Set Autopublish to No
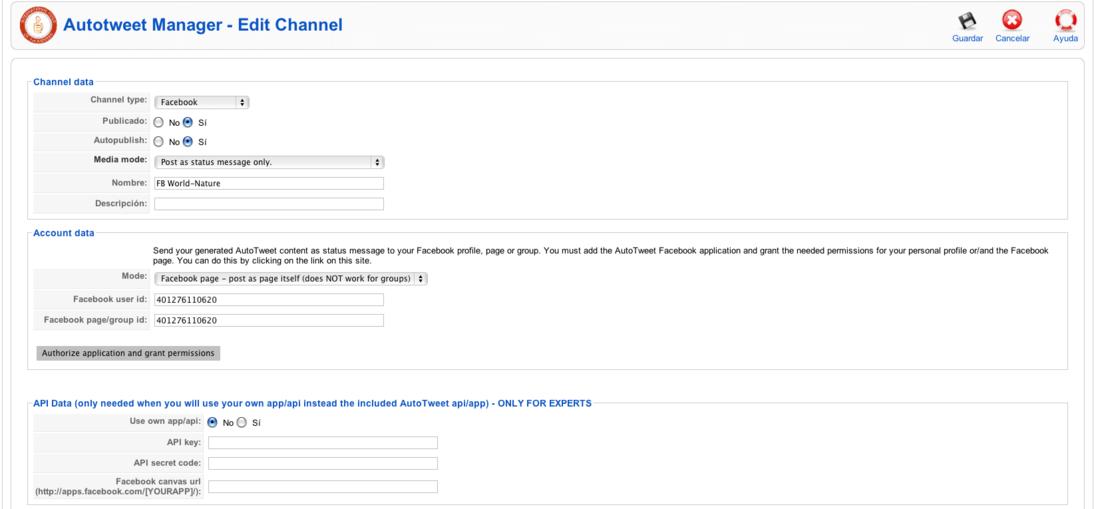 (x=159, y=142)
